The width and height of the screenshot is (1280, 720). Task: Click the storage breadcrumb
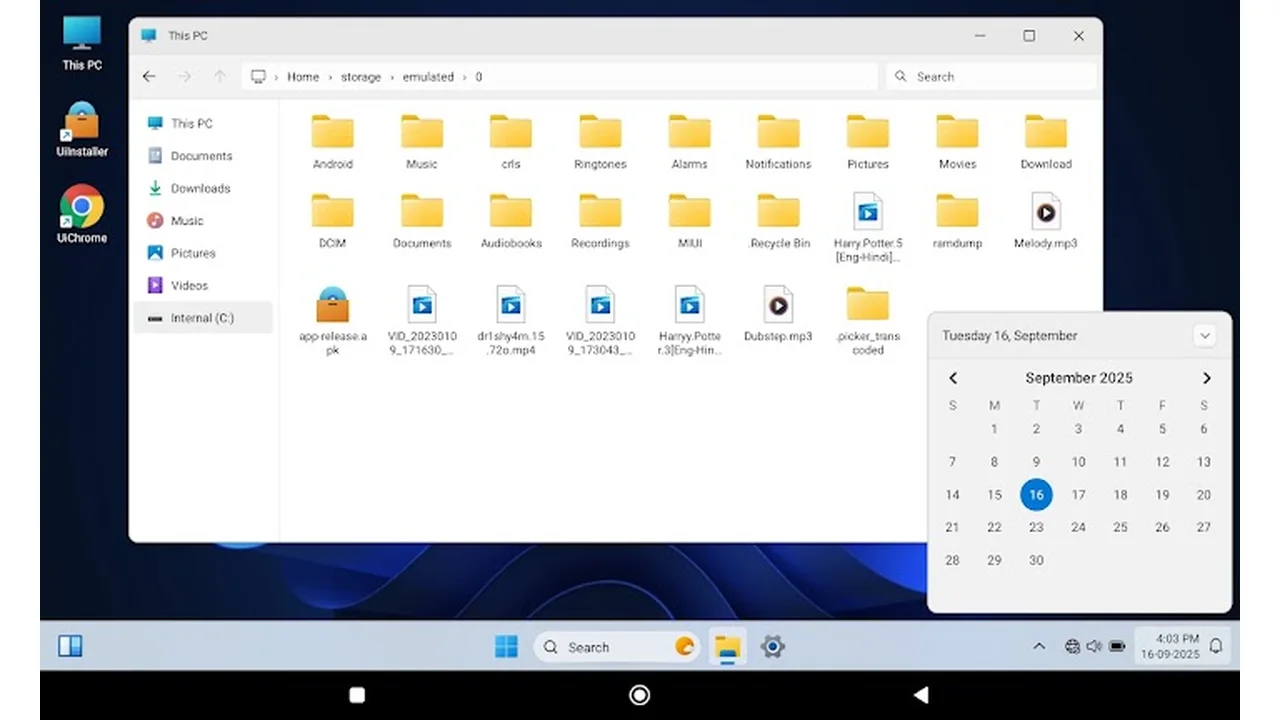pyautogui.click(x=361, y=77)
